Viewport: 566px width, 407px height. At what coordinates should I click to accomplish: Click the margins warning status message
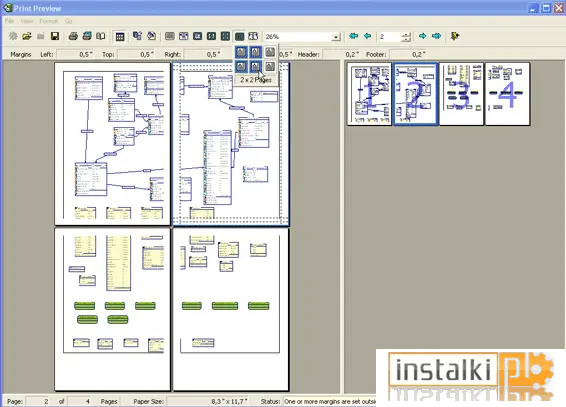tap(330, 401)
